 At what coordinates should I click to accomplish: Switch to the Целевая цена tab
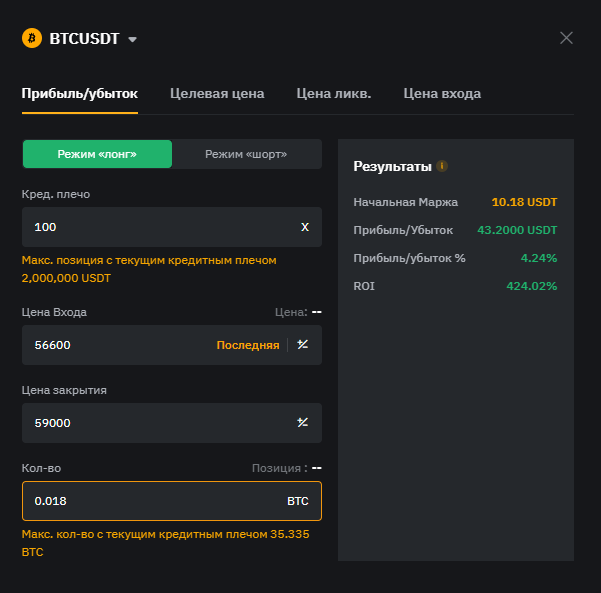217,94
